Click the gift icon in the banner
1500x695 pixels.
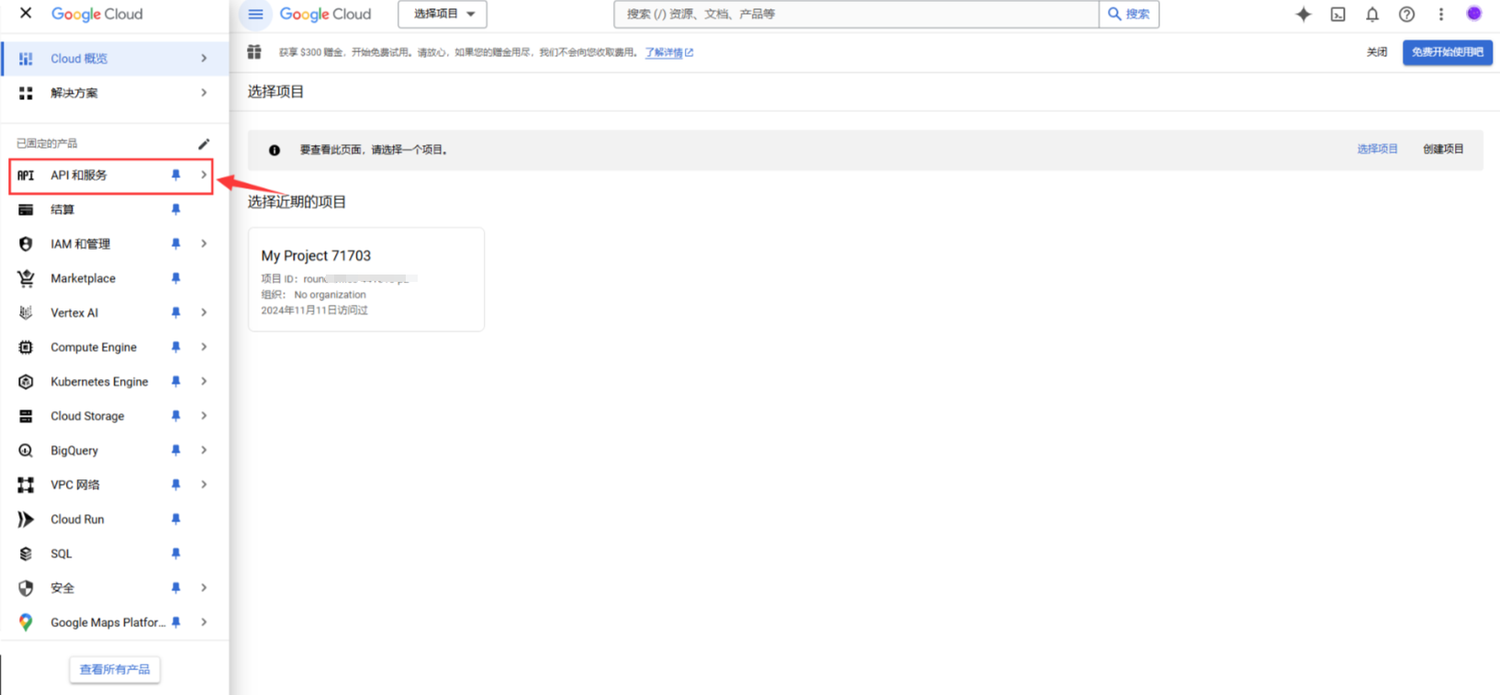tap(255, 52)
